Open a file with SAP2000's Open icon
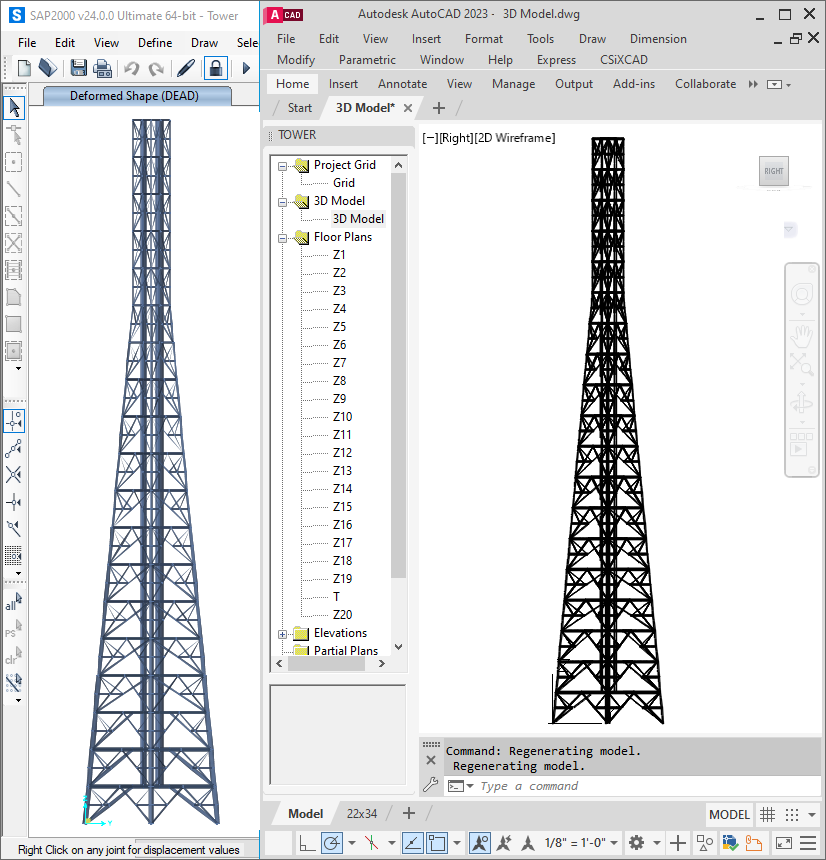Image resolution: width=826 pixels, height=860 pixels. click(48, 68)
